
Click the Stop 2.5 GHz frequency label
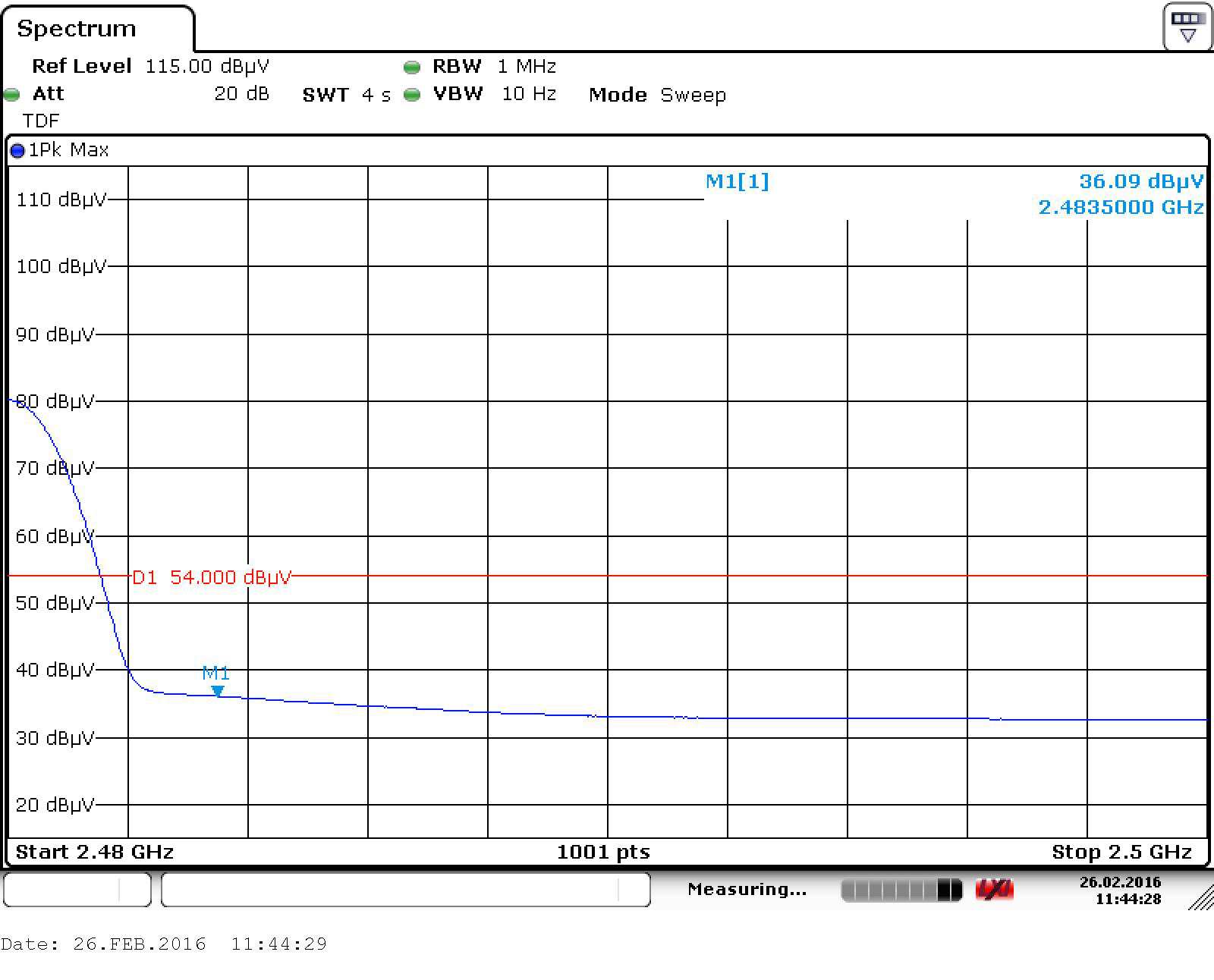point(1121,852)
